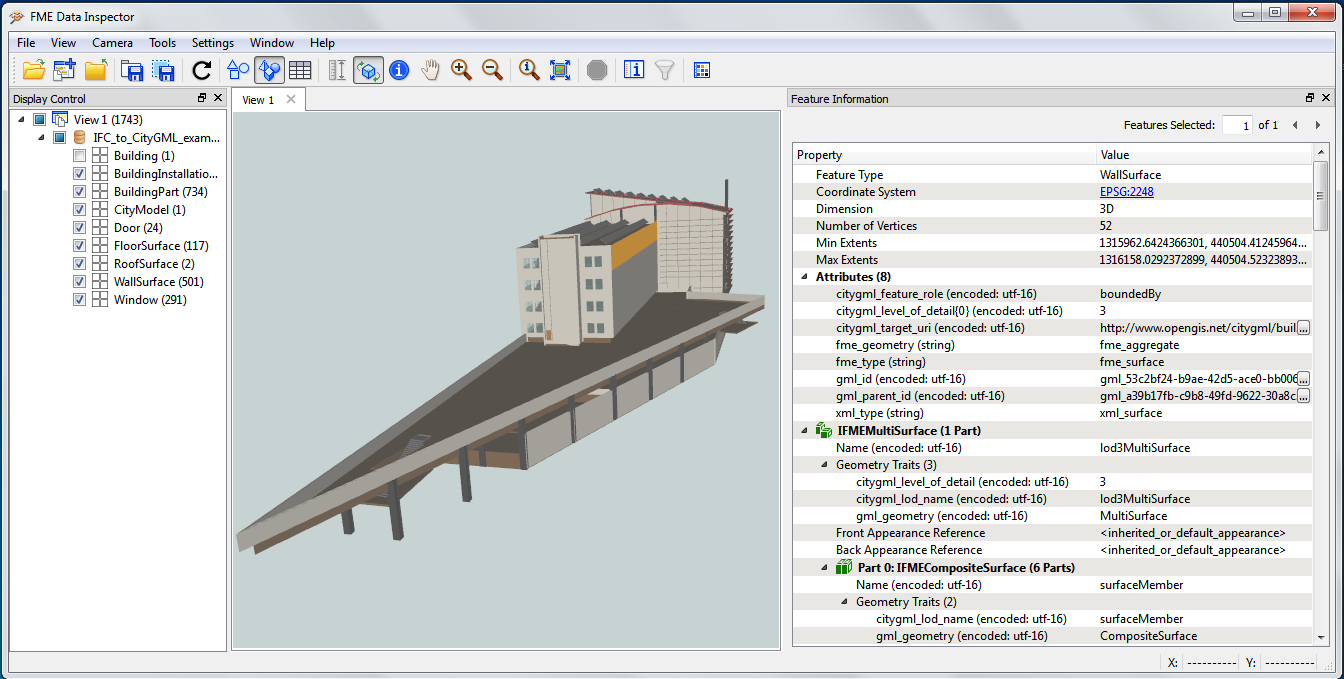
Task: Select the Measure distance ruler tool
Action: pos(337,70)
